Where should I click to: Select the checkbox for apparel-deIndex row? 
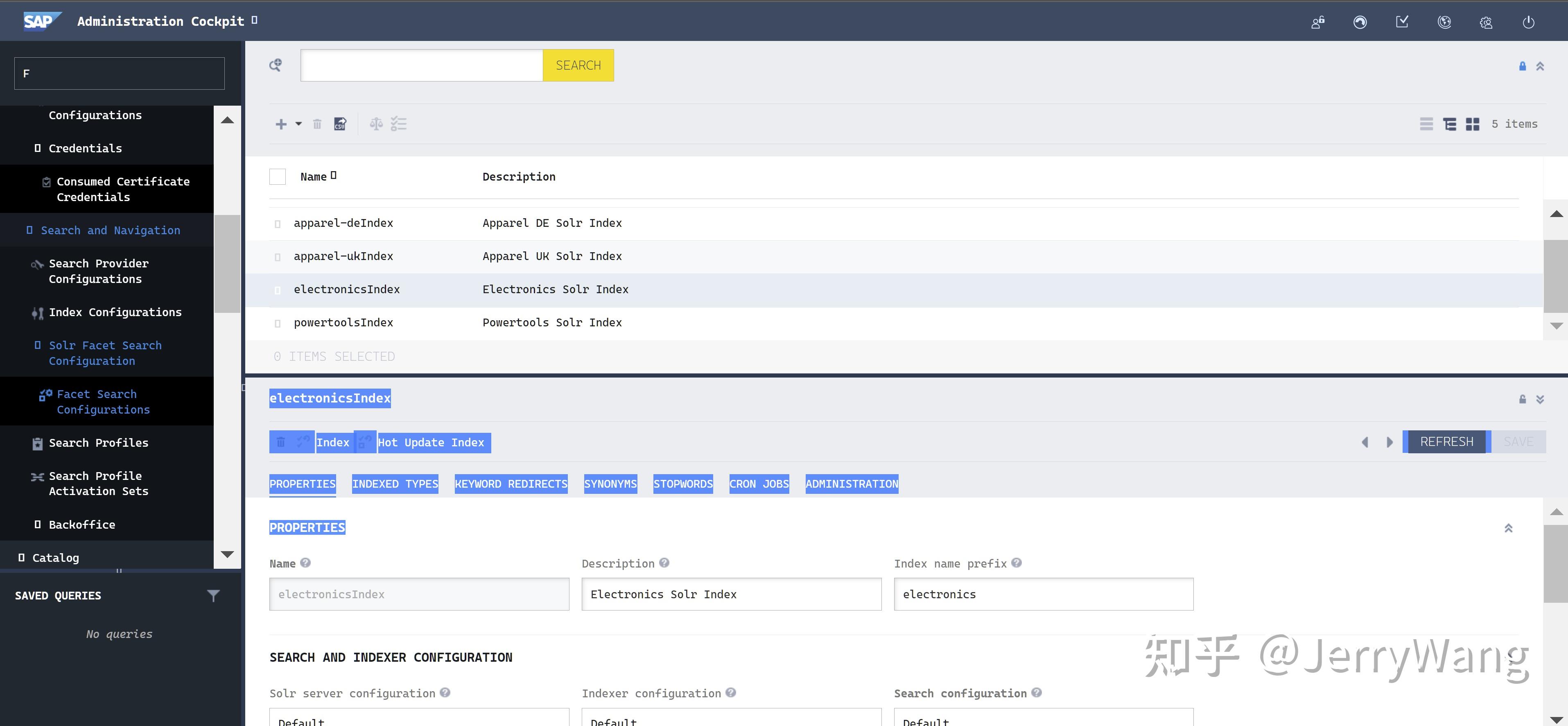pyautogui.click(x=278, y=223)
